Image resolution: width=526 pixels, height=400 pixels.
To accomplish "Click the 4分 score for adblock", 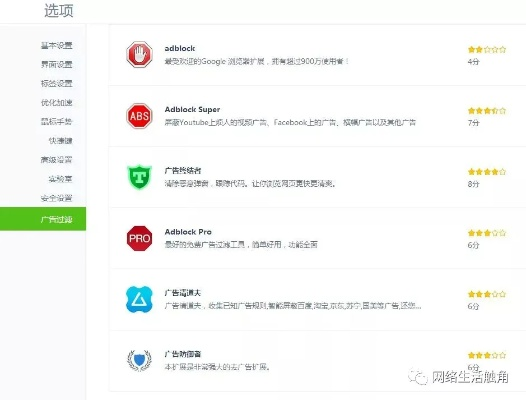I will tap(473, 62).
